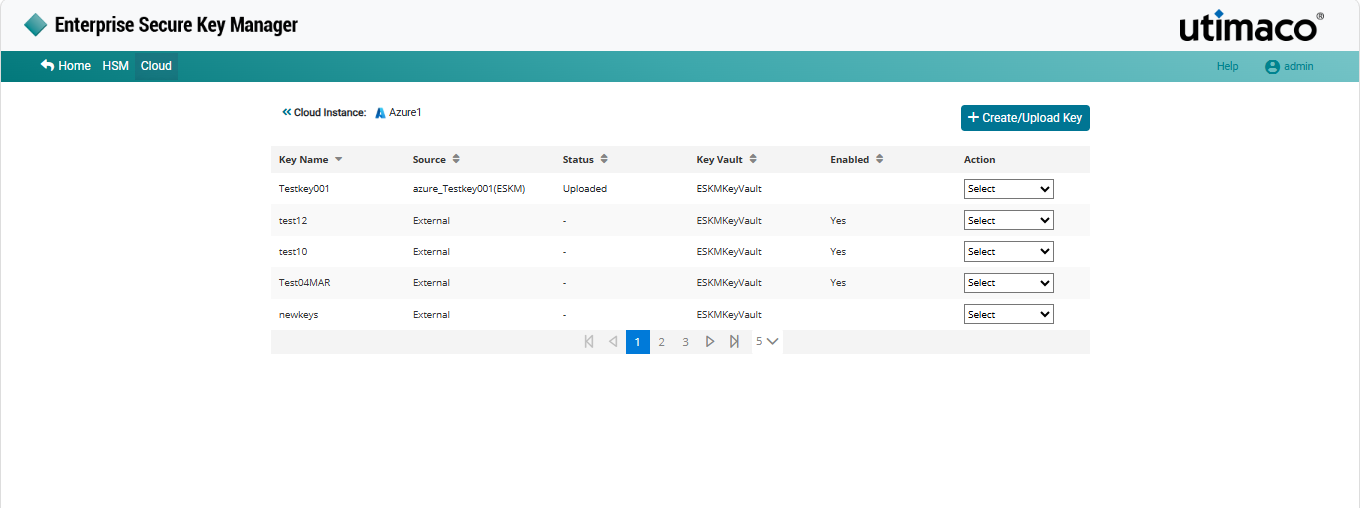Open rows-per-page dropdown showing 5
Viewport: 1362px width, 508px height.
(x=767, y=342)
